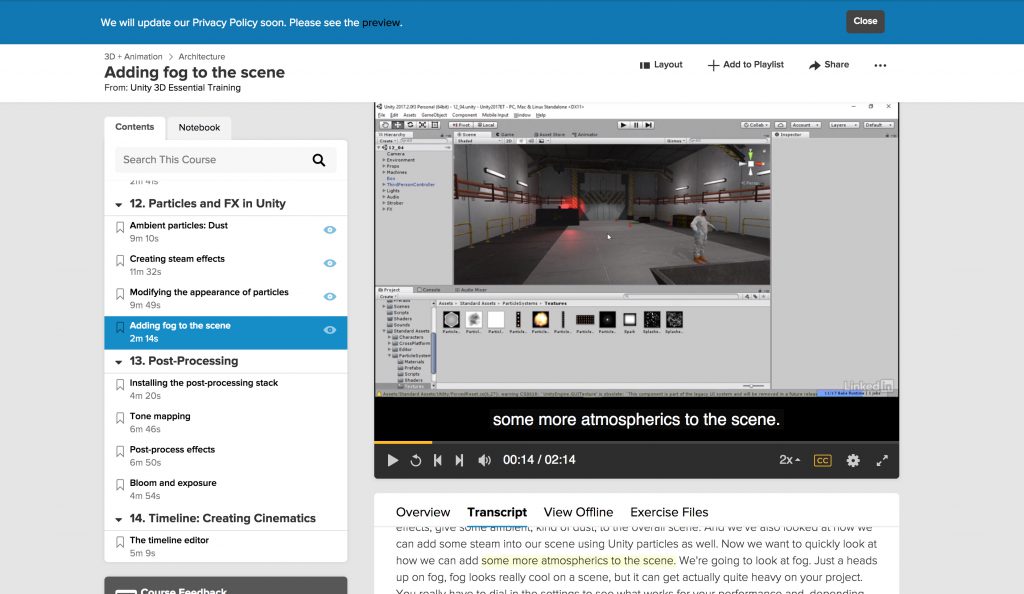Open the Tone mapping lesson
1024x594 pixels.
tap(160, 416)
